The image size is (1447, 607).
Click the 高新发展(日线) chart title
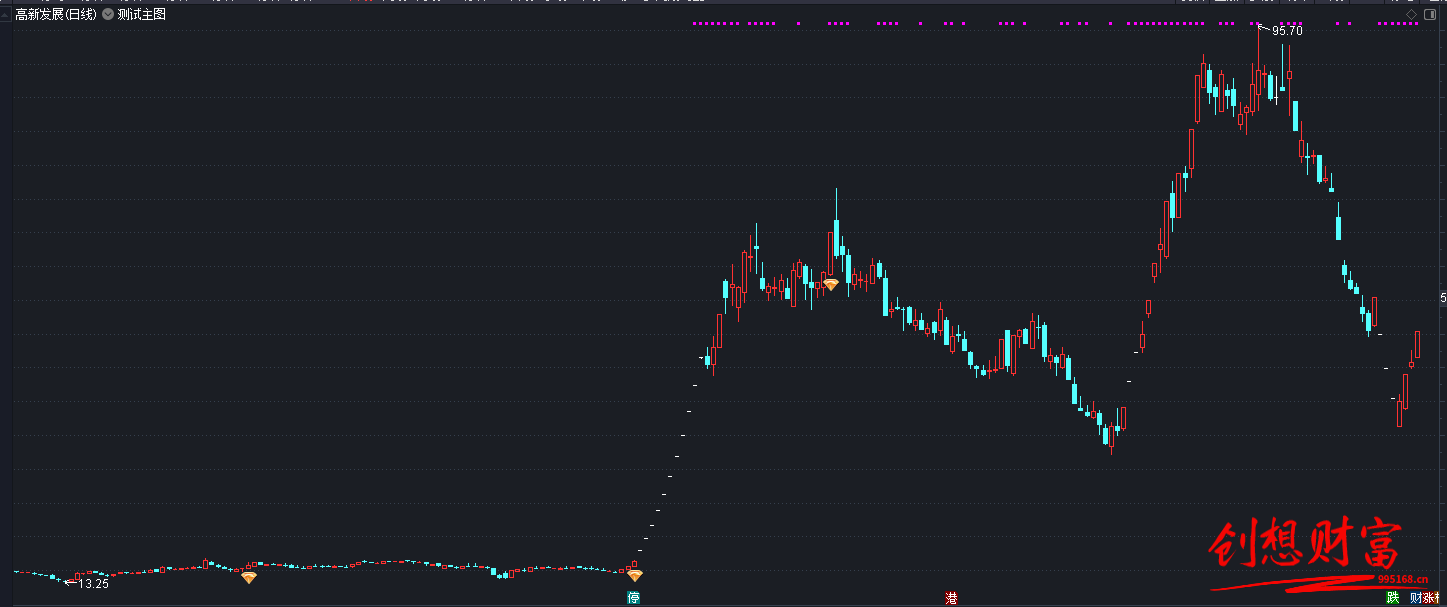coord(56,15)
